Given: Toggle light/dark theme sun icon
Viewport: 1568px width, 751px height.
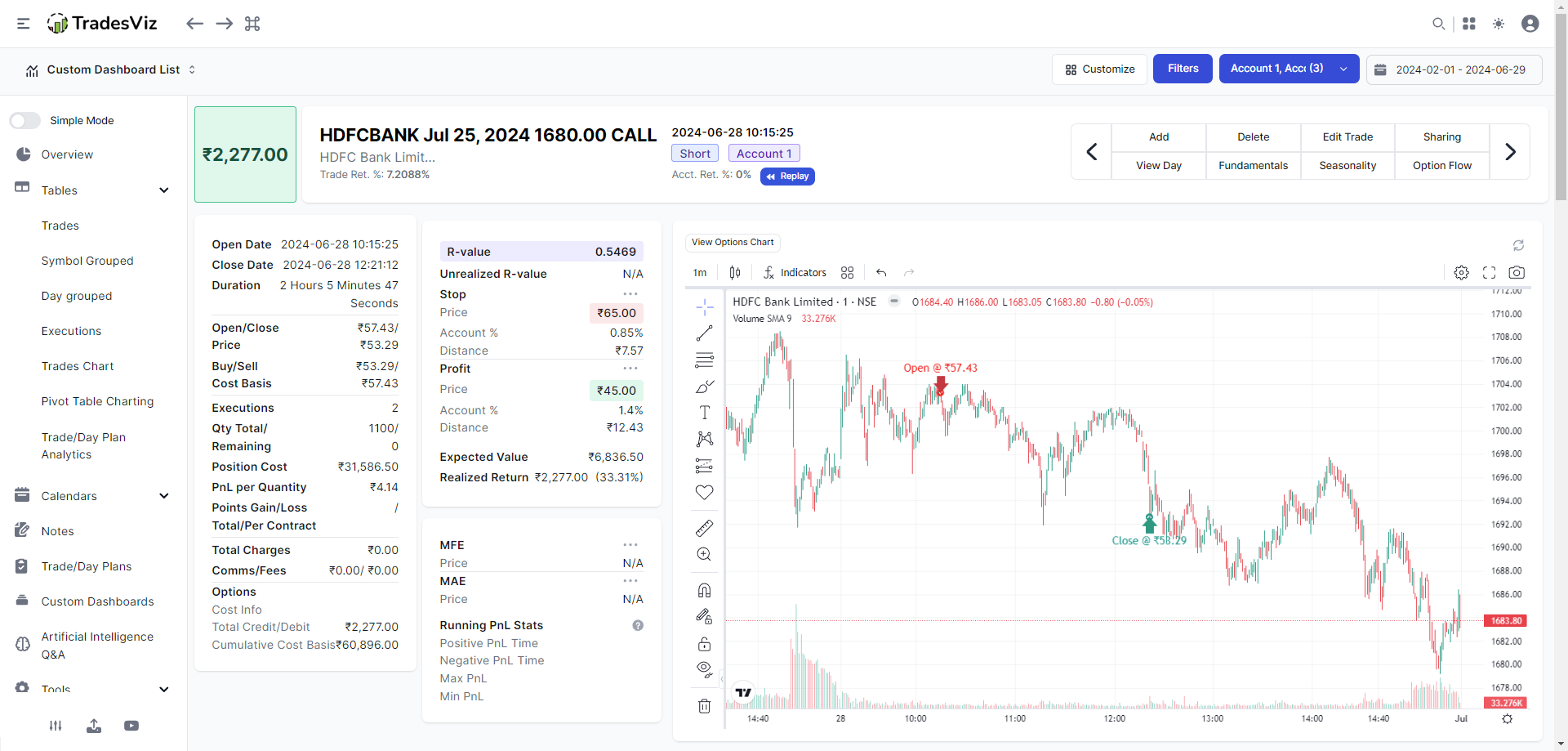Looking at the screenshot, I should pyautogui.click(x=1499, y=24).
